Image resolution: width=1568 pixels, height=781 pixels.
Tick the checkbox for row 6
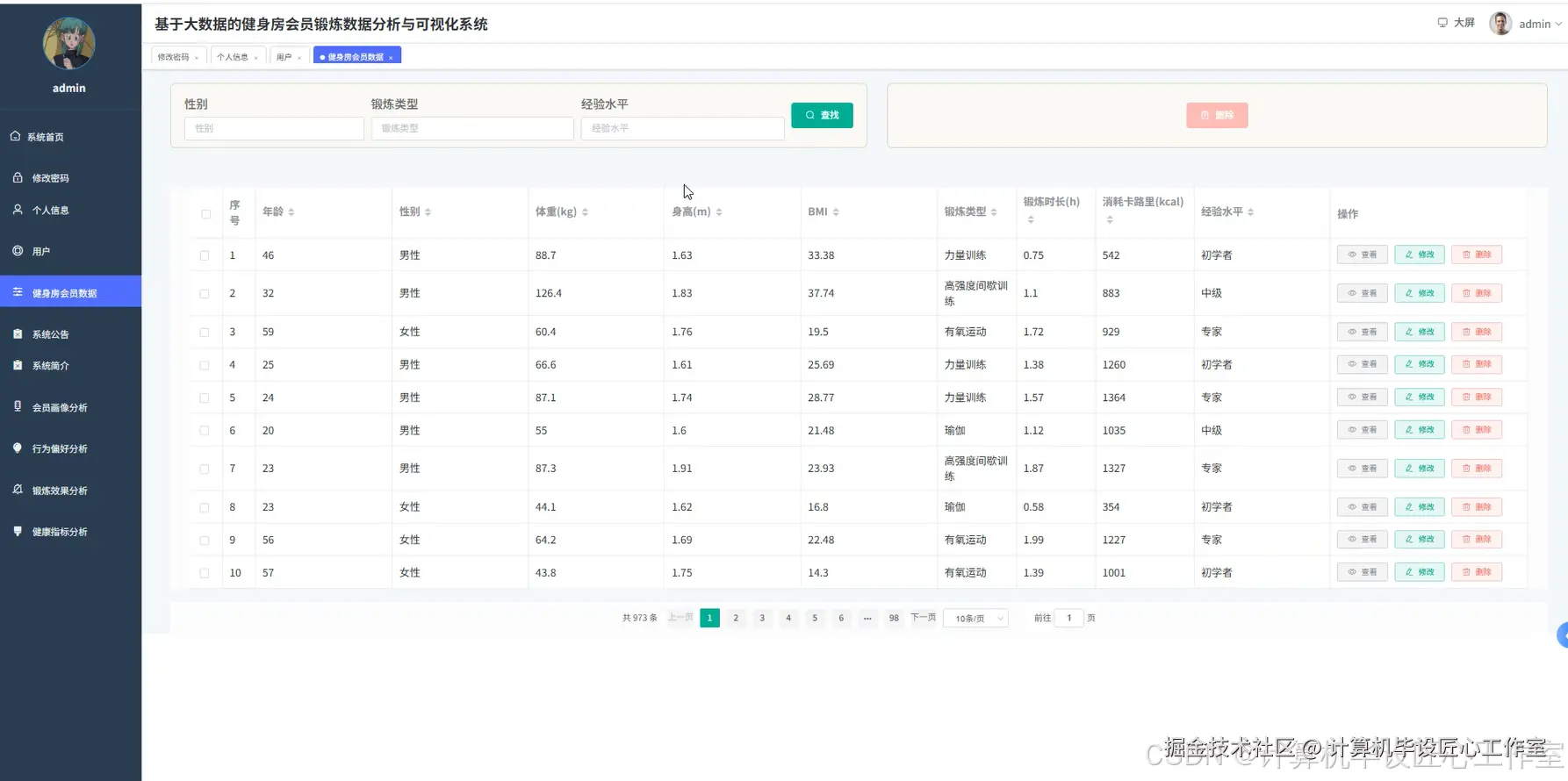(205, 431)
